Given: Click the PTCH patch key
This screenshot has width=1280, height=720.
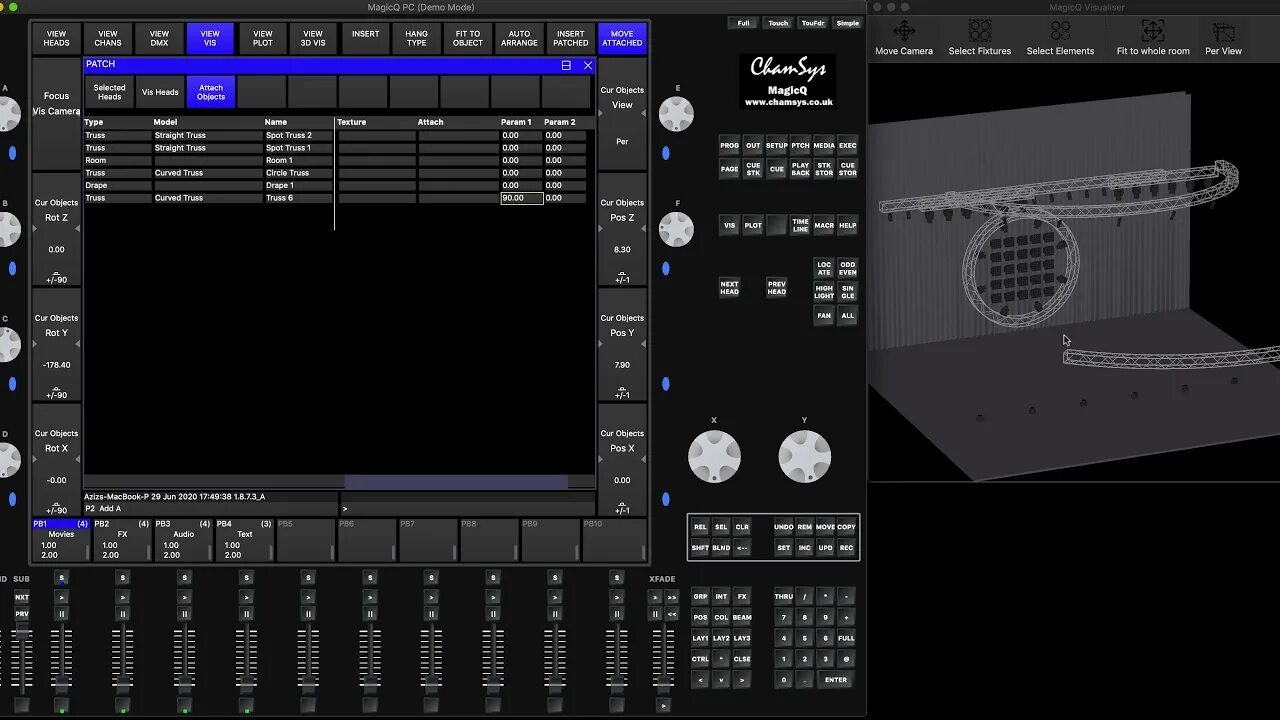Looking at the screenshot, I should click(x=800, y=146).
